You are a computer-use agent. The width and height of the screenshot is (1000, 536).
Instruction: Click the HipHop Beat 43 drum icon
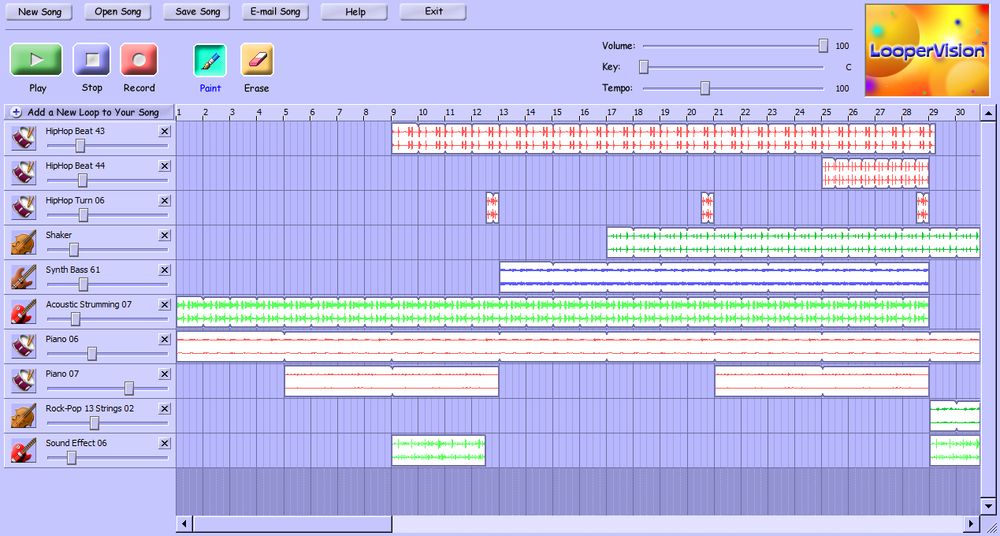pyautogui.click(x=23, y=138)
